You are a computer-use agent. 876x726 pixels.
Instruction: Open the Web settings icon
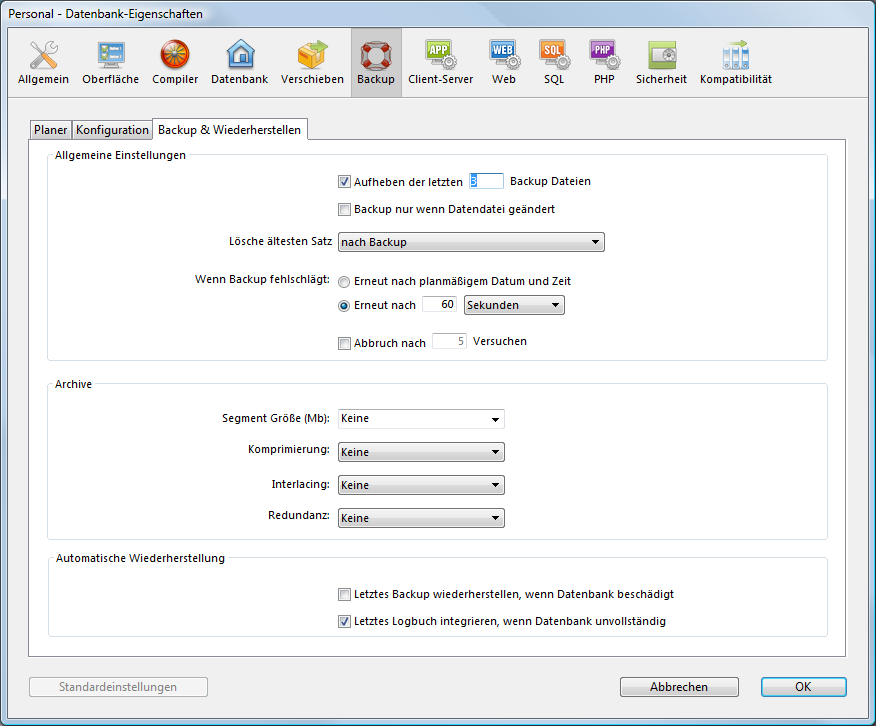[503, 62]
